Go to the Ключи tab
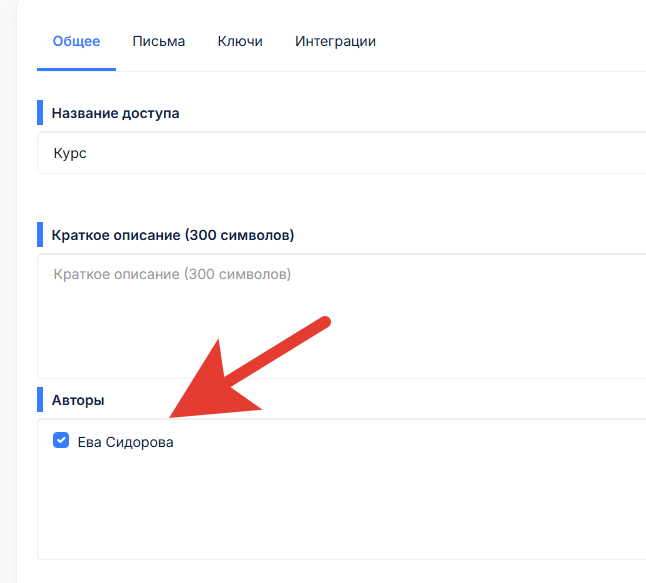The height and width of the screenshot is (583, 646). click(x=240, y=41)
